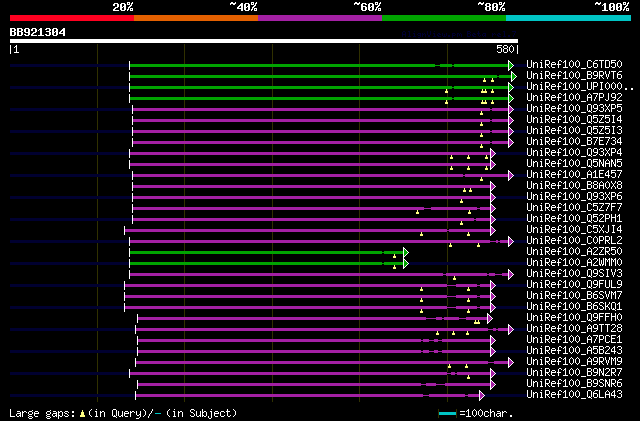Select UniRef100_B6SVM7 label
The height and width of the screenshot is (421, 640).
pos(574,296)
